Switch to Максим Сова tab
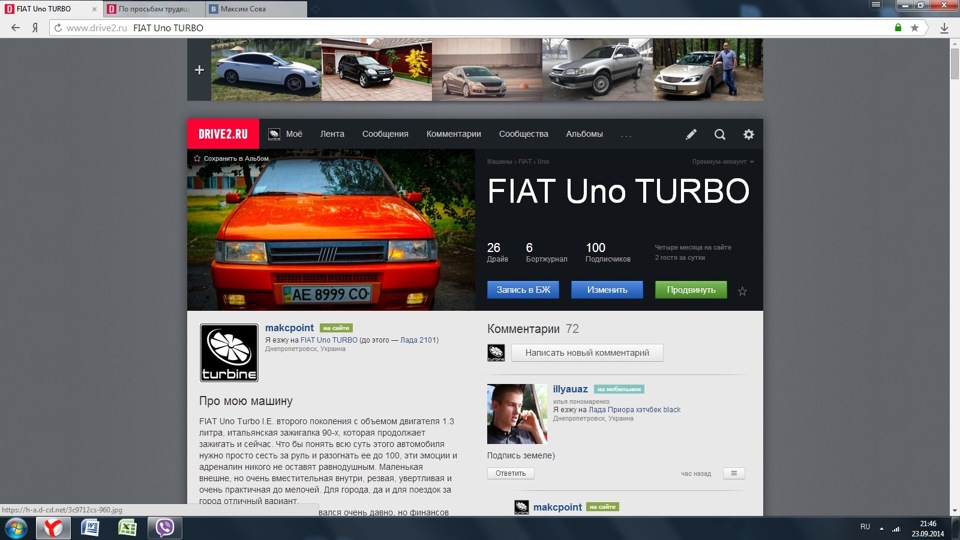960x540 pixels. pyautogui.click(x=256, y=9)
